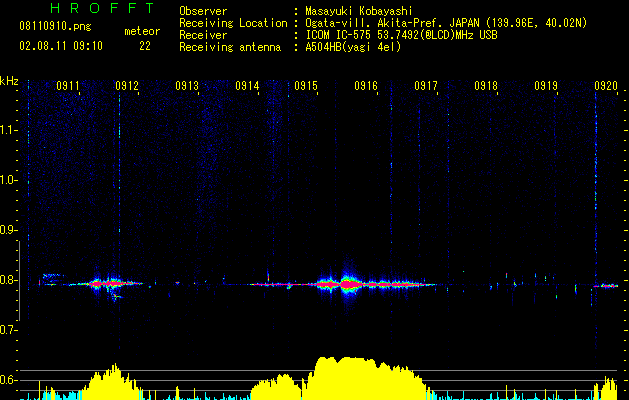The image size is (629, 400).
Task: Click the 0917 time marker
Action: pos(426,86)
